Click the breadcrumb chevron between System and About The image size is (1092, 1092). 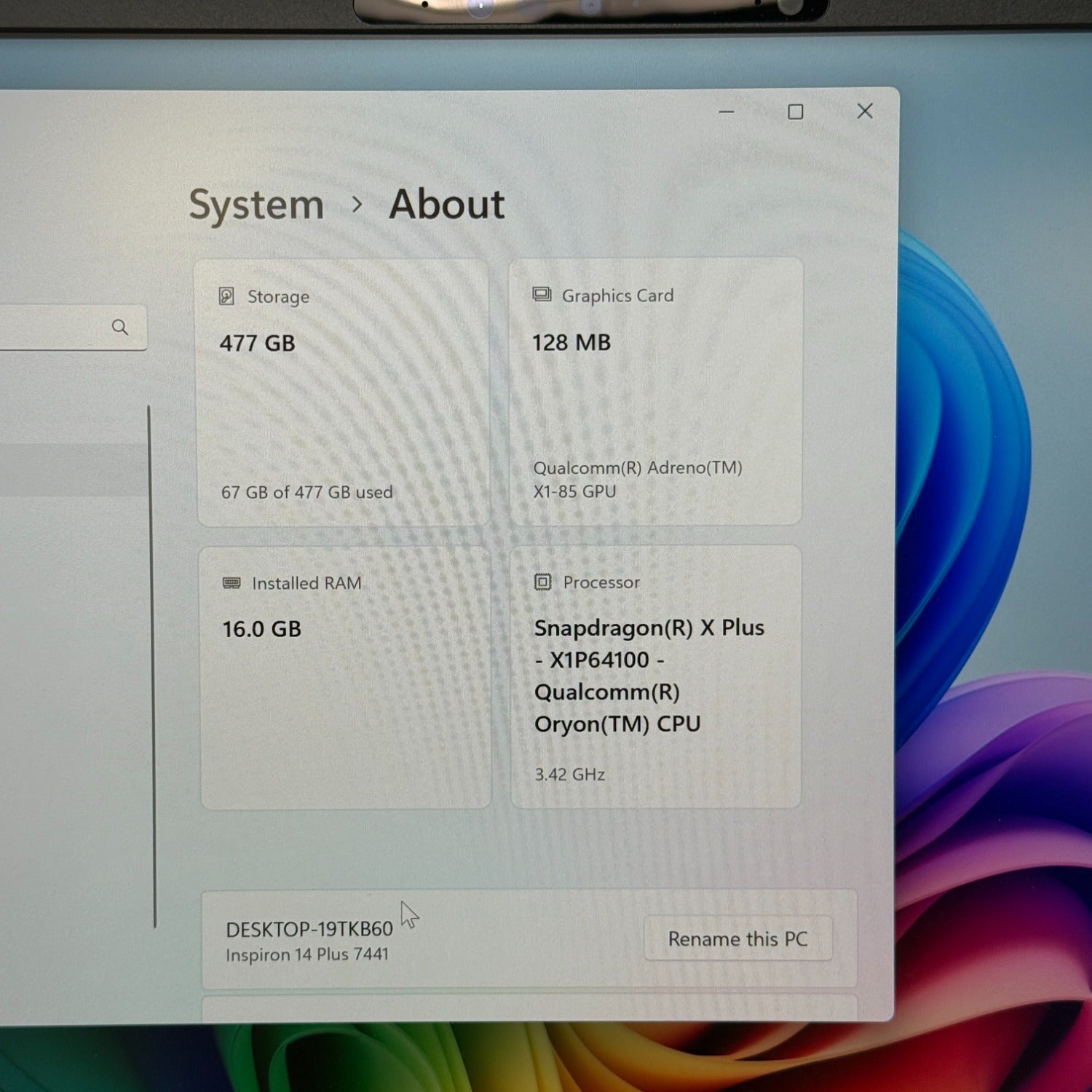coord(357,205)
